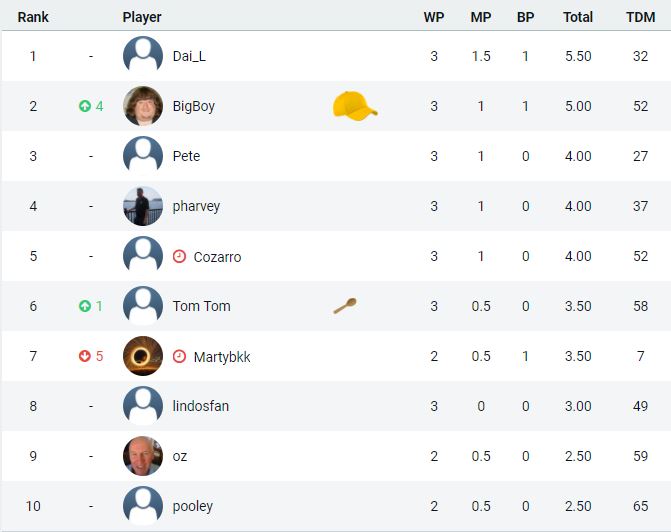Sort by the Total column header
The image size is (671, 532).
coord(578,17)
